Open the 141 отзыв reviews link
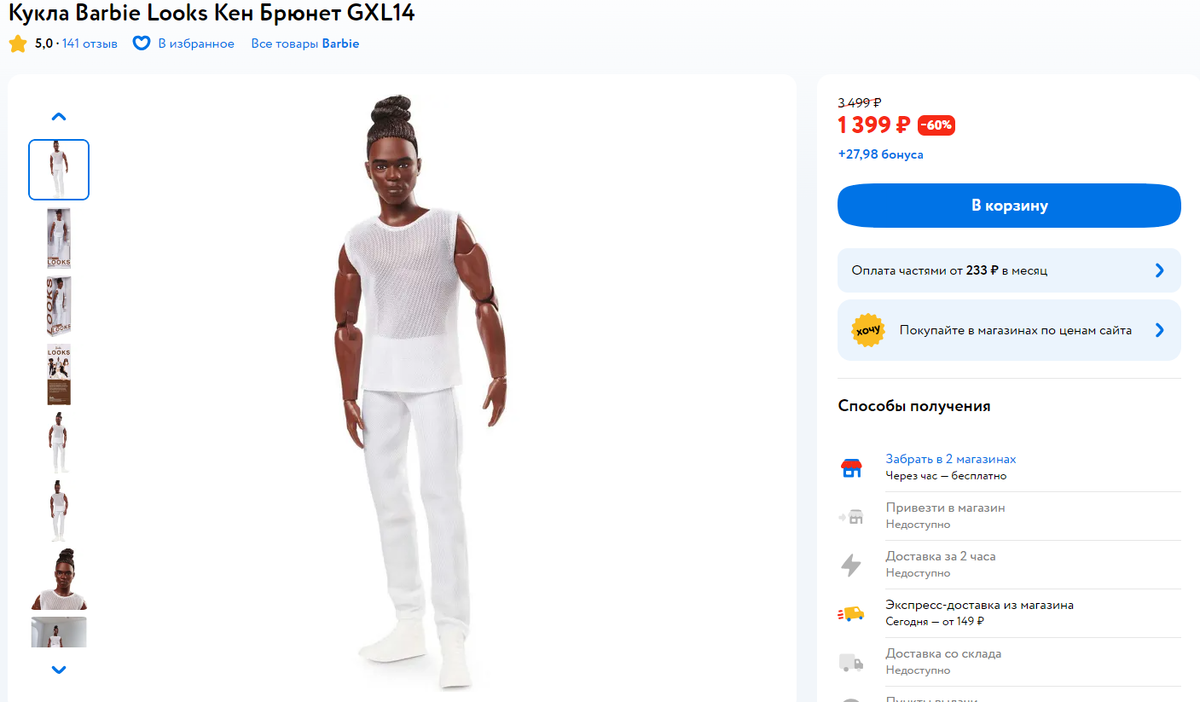 click(x=90, y=44)
